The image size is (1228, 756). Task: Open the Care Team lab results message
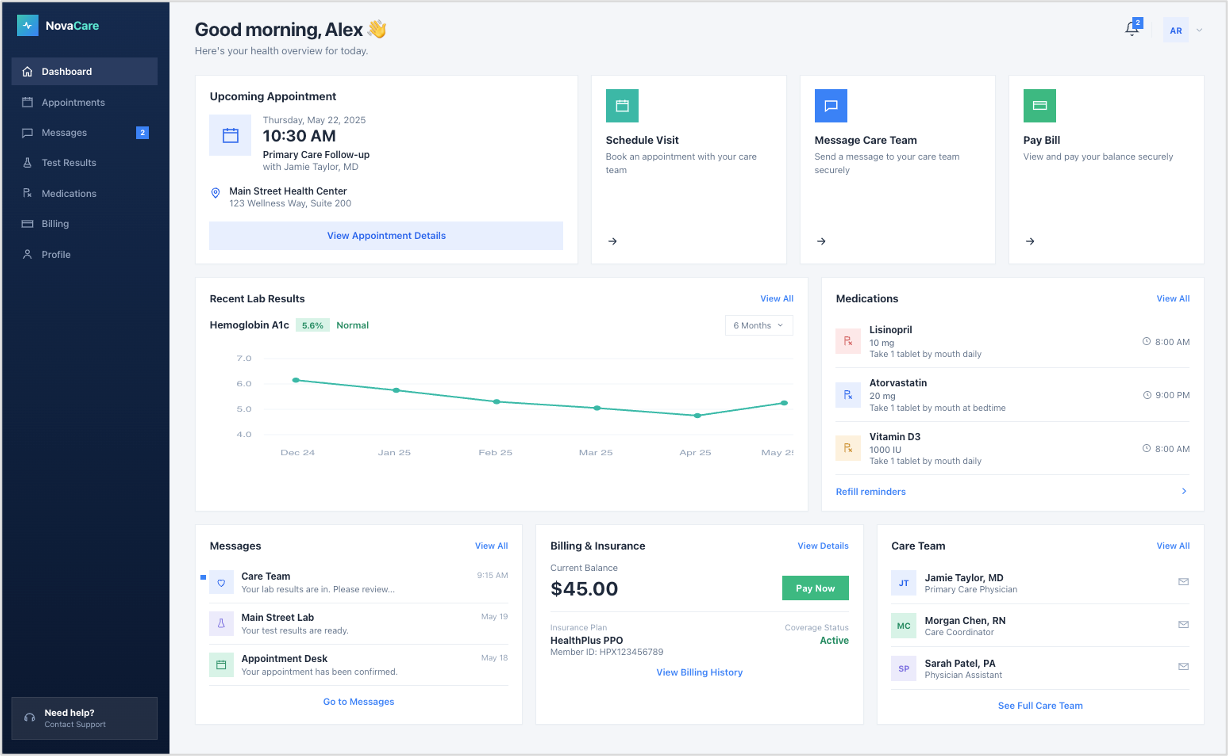[x=358, y=582]
